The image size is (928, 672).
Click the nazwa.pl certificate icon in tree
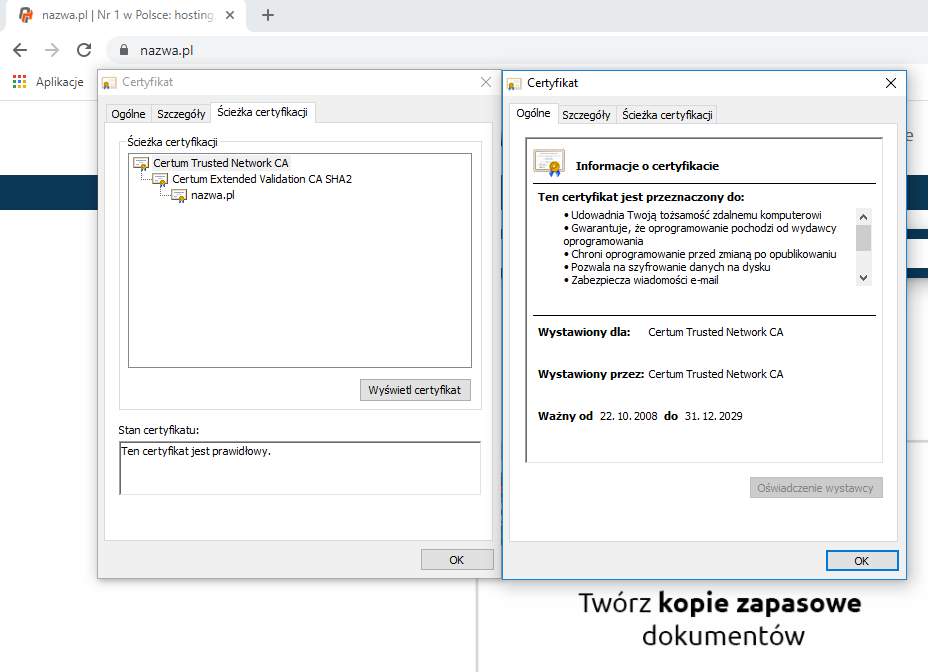pos(179,195)
